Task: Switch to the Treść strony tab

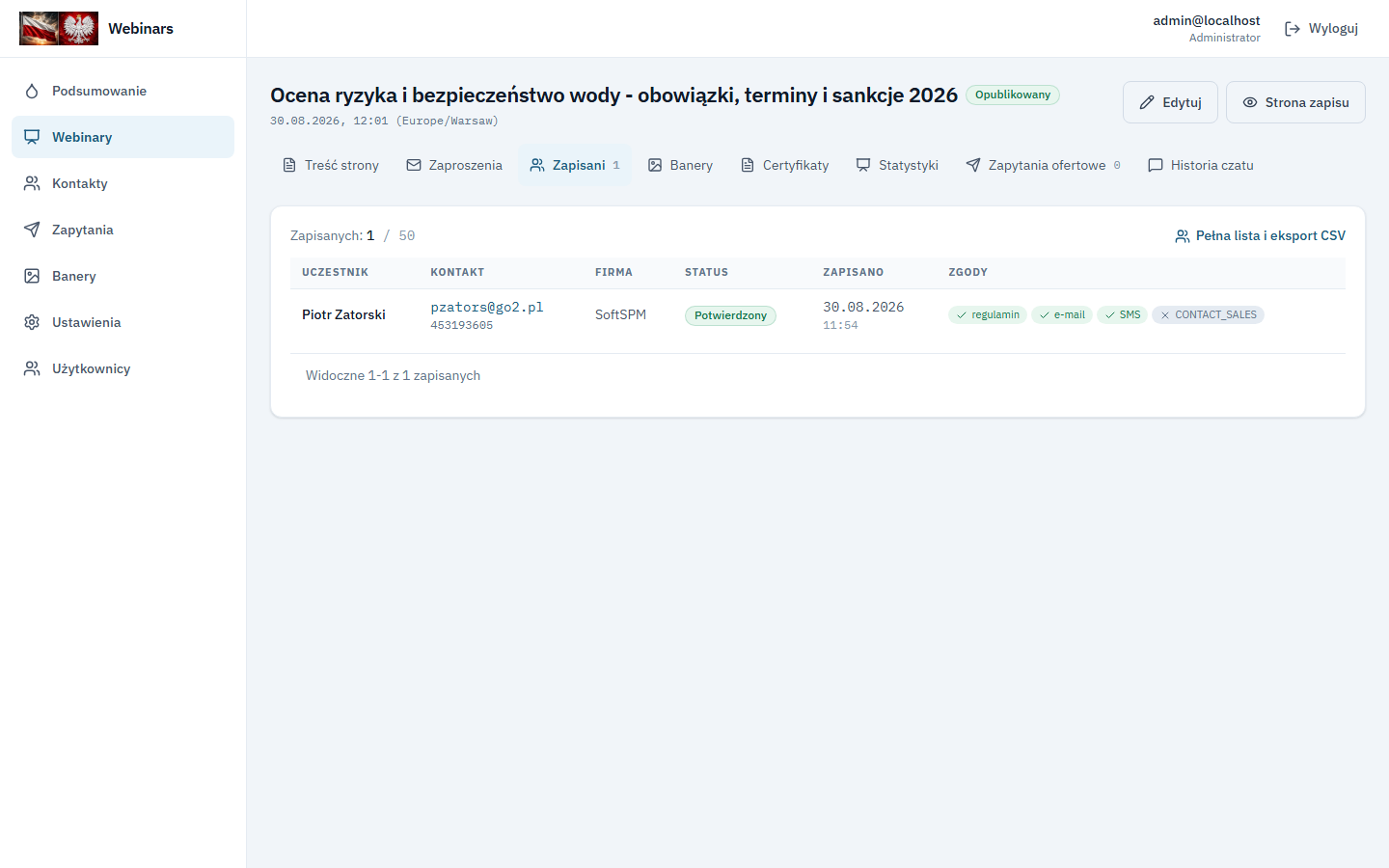Action: 330,165
